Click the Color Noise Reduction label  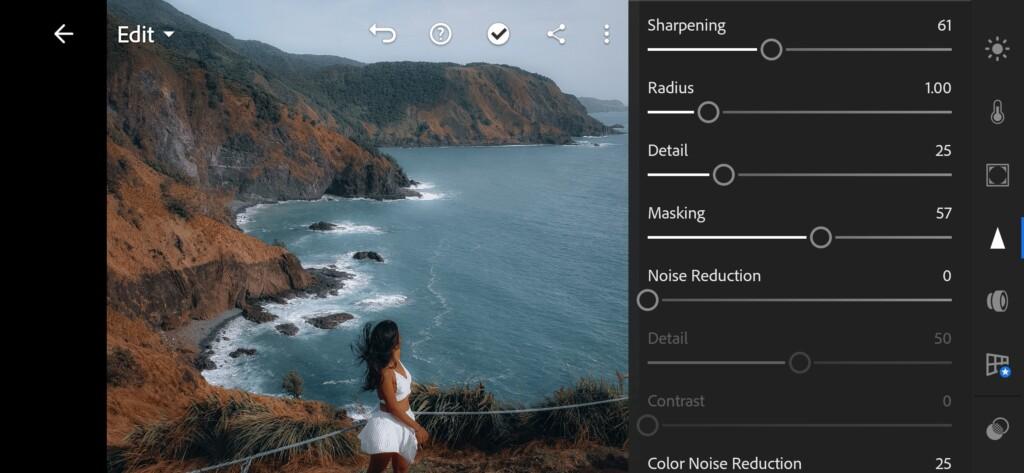[724, 464]
